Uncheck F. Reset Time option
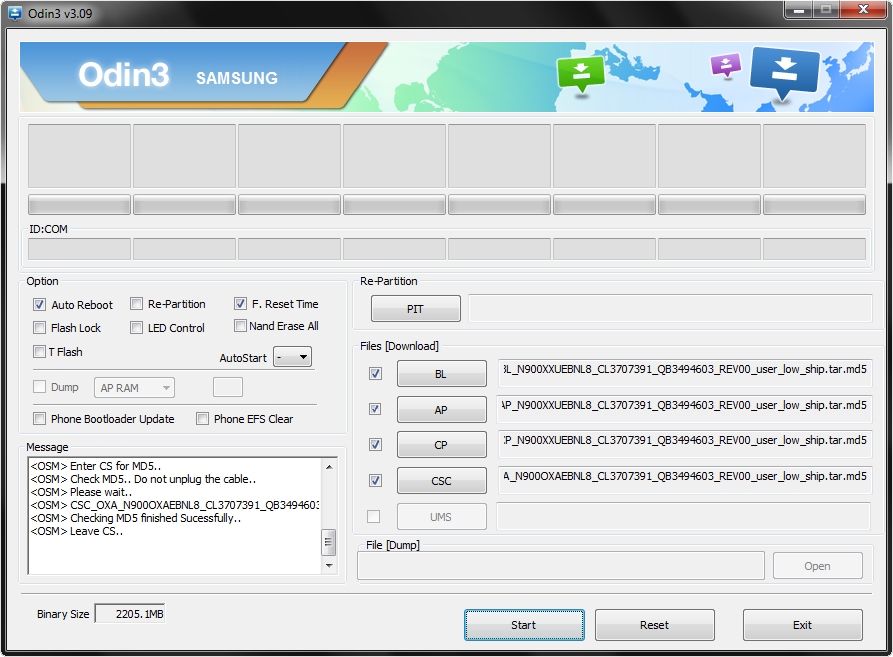Viewport: 893px width, 657px height. [241, 304]
